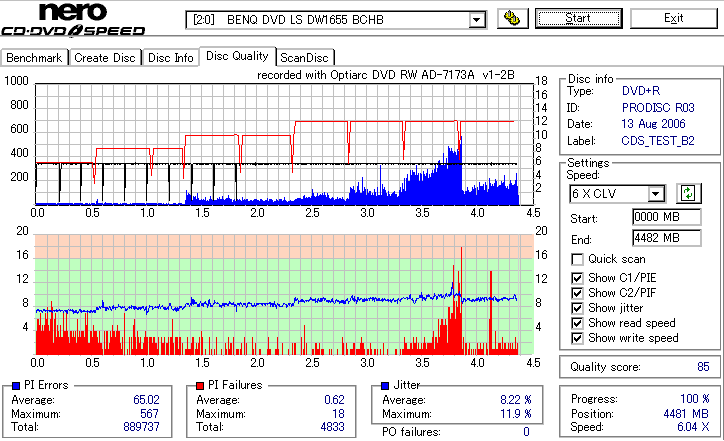Disable Show jitter checkbox
The height and width of the screenshot is (441, 724).
(577, 308)
